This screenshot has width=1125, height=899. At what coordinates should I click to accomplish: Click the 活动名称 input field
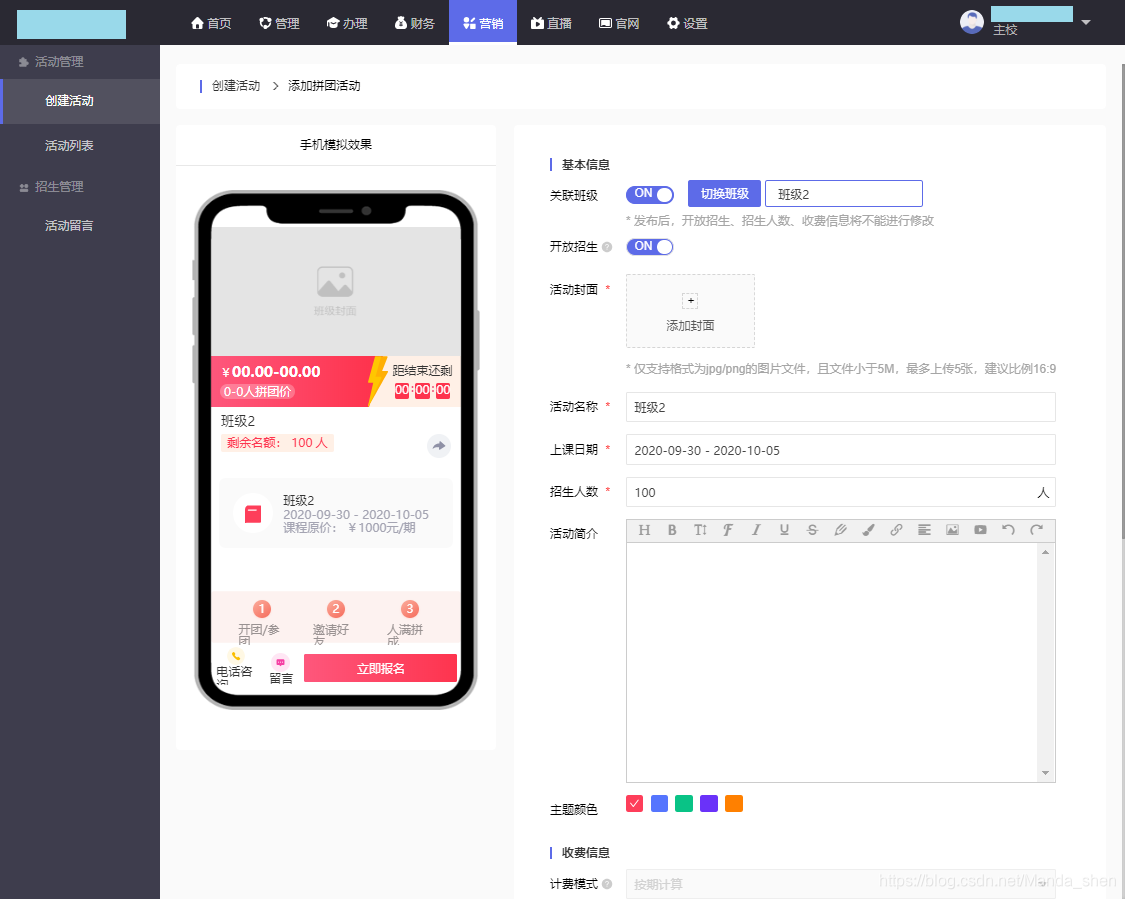840,407
